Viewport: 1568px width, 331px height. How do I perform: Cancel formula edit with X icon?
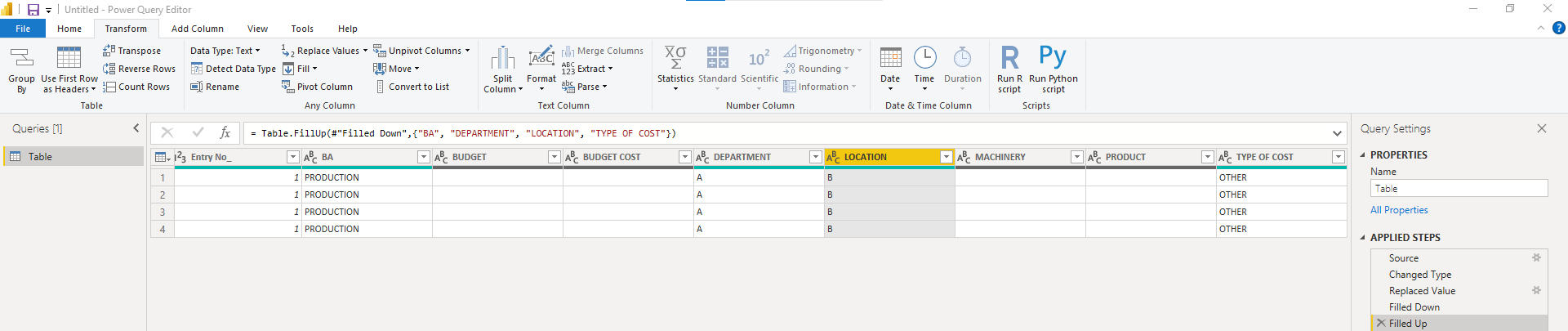pyautogui.click(x=167, y=132)
